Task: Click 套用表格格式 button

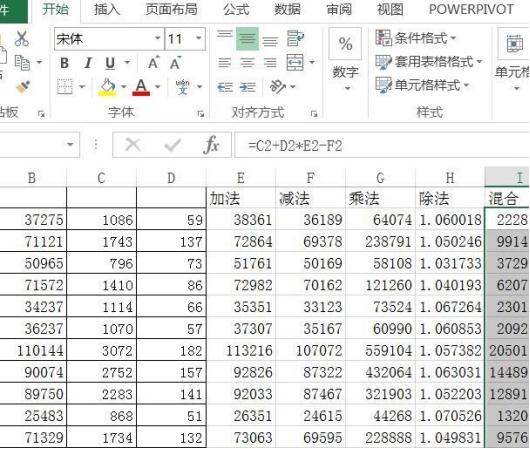Action: pos(429,62)
